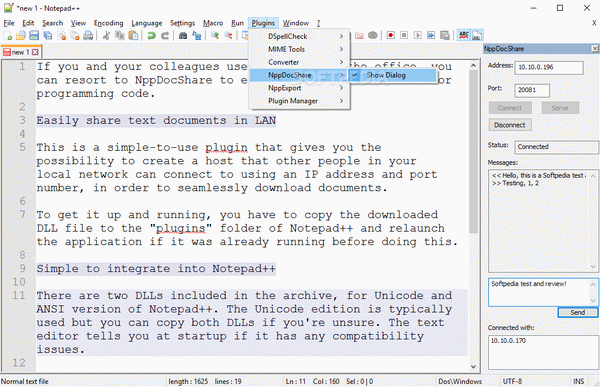Open the File menu
The width and height of the screenshot is (600, 387).
tap(9, 23)
